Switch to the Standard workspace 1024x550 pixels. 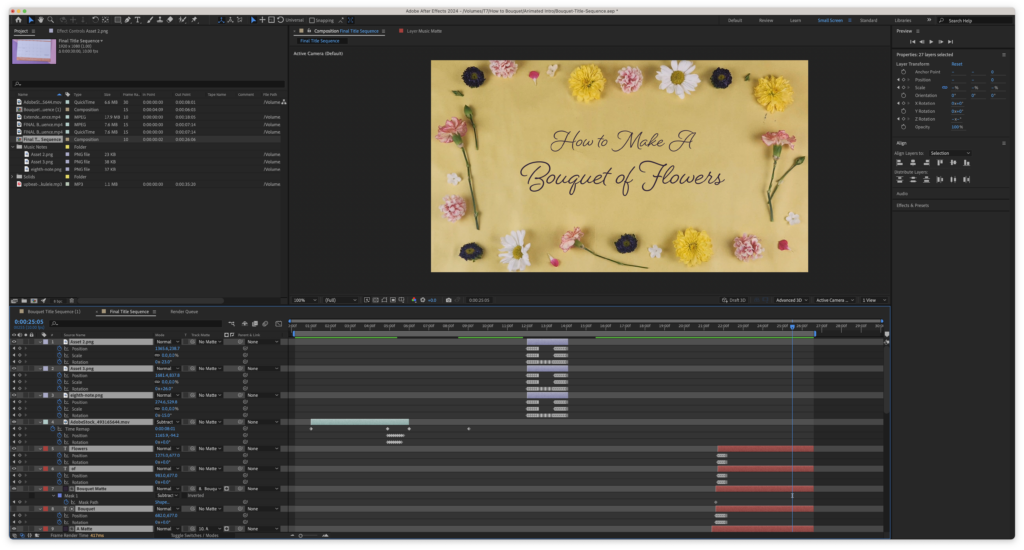click(868, 20)
